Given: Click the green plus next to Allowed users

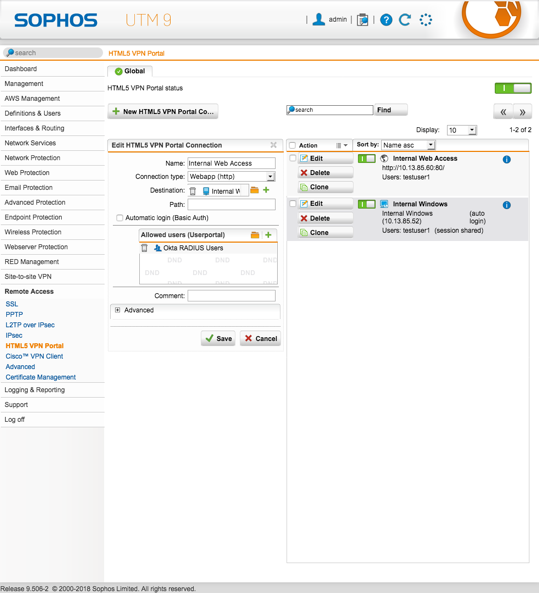Looking at the screenshot, I should pos(268,235).
